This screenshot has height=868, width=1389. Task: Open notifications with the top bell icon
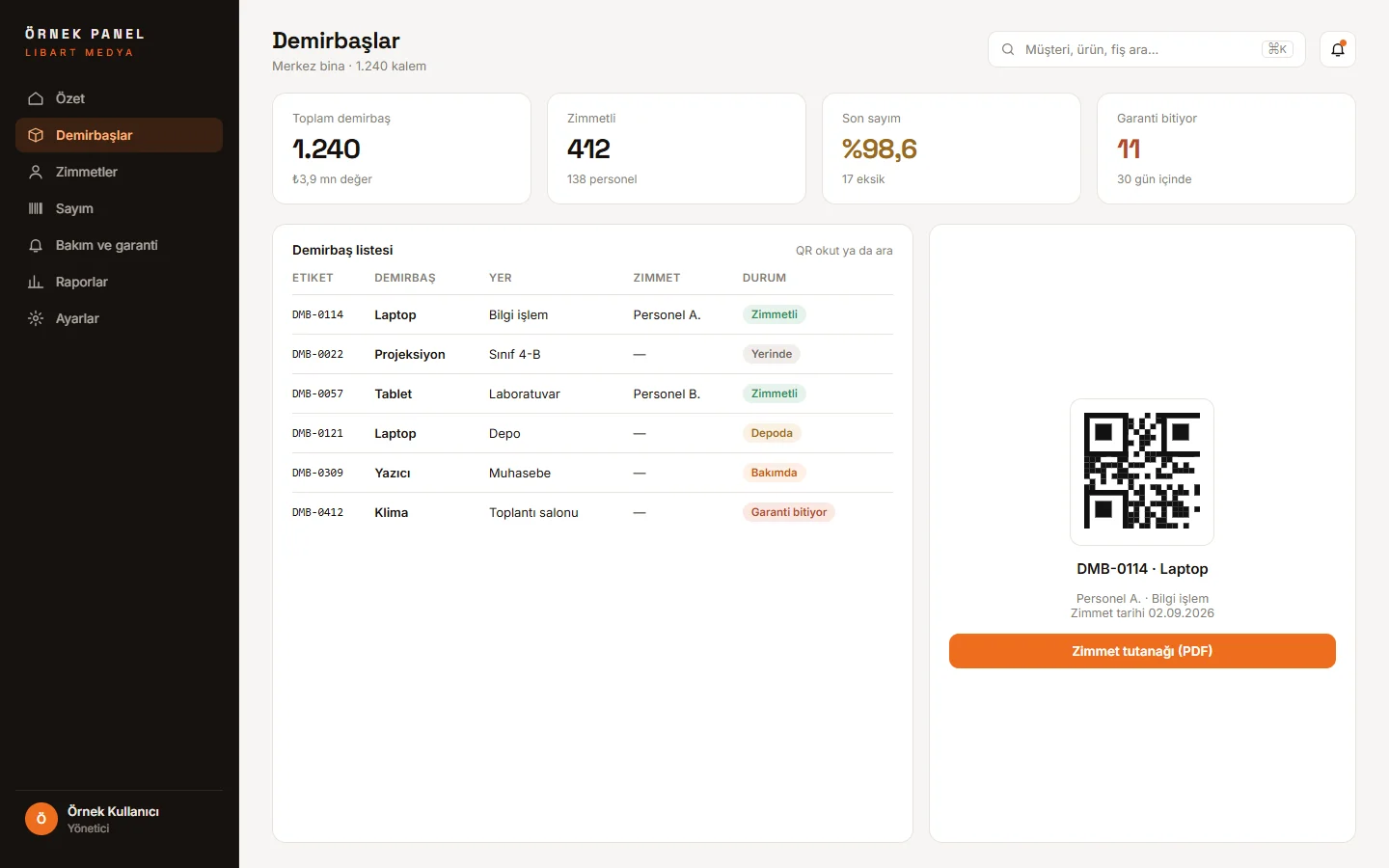[x=1338, y=49]
